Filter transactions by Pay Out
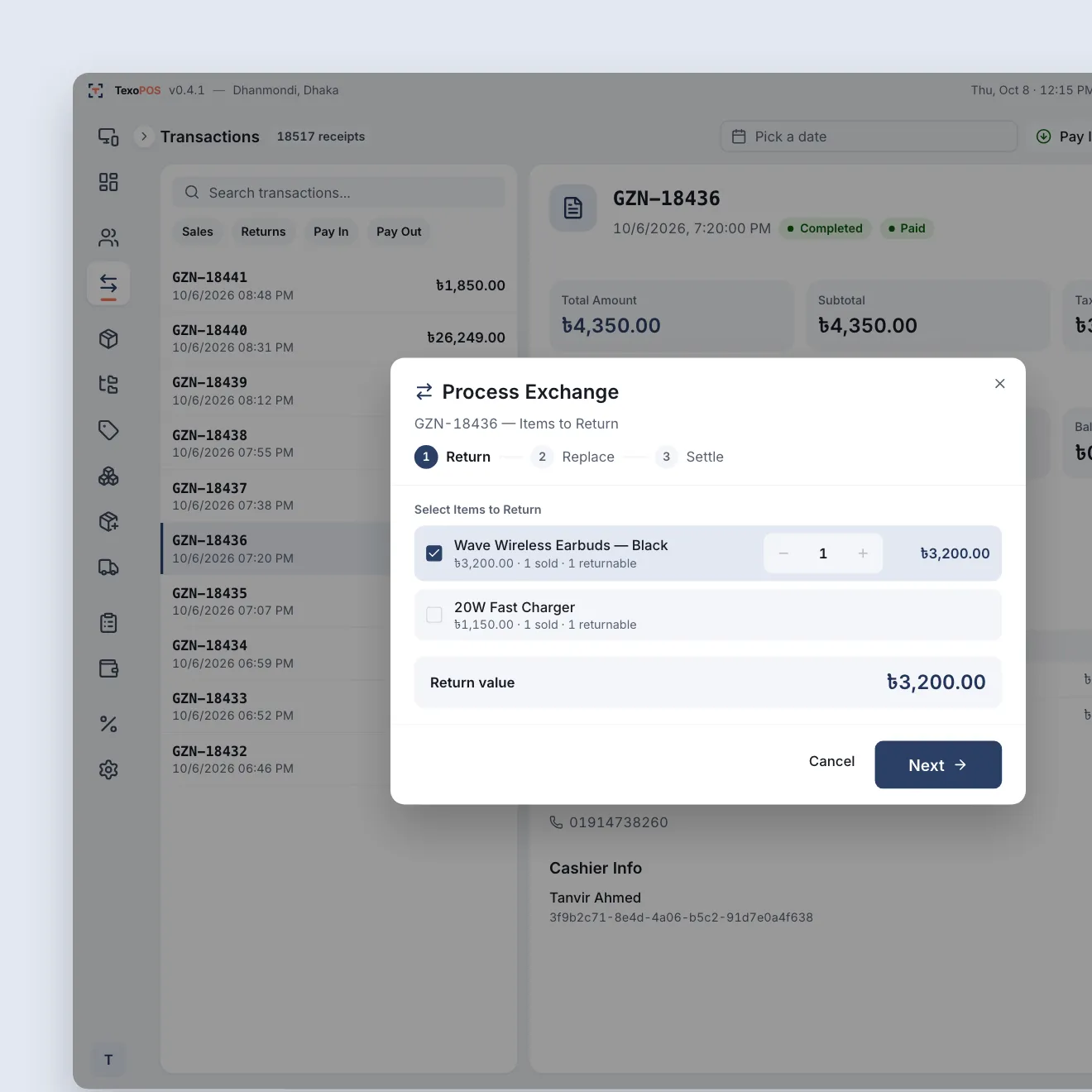The height and width of the screenshot is (1092, 1092). 399,232
